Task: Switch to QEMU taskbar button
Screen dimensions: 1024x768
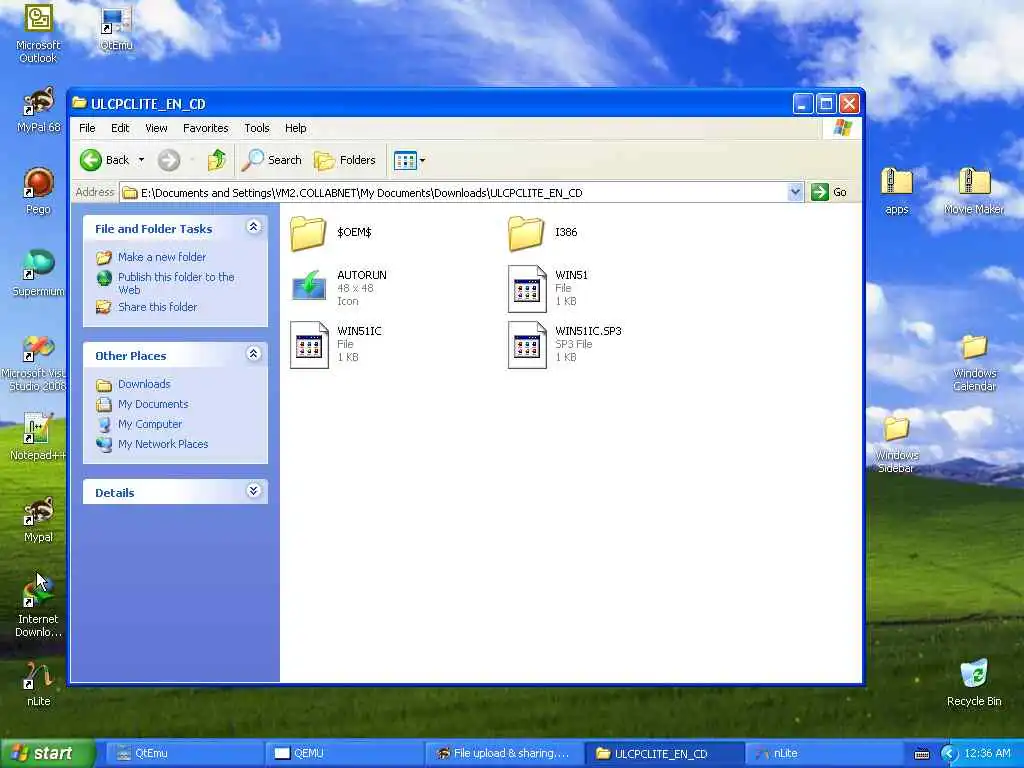Action: pos(345,754)
